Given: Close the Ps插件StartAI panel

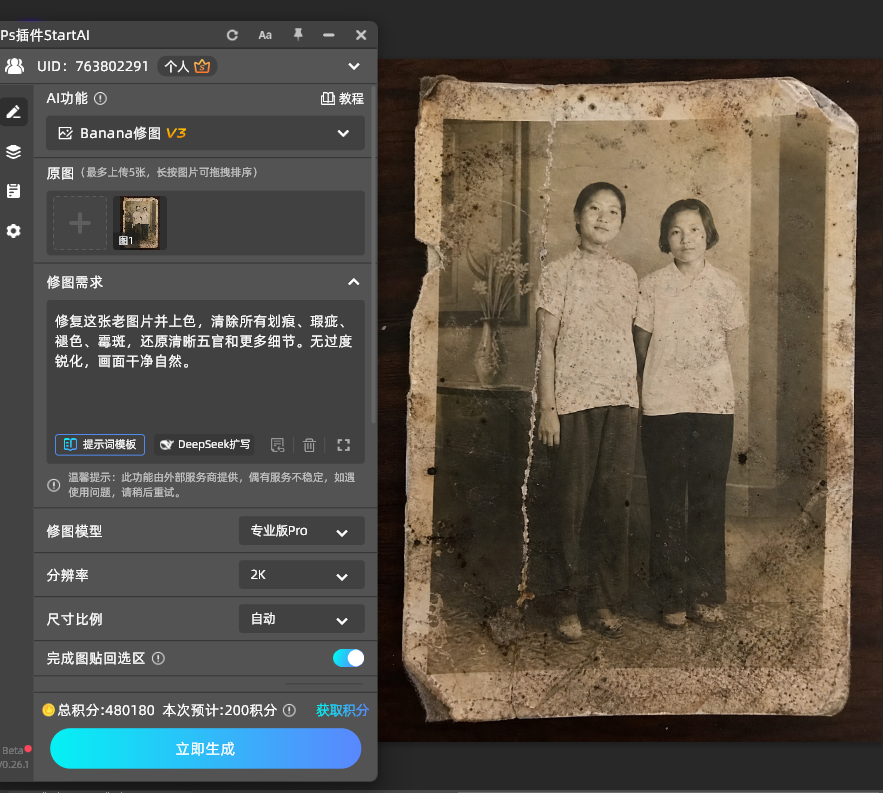Looking at the screenshot, I should tap(361, 35).
